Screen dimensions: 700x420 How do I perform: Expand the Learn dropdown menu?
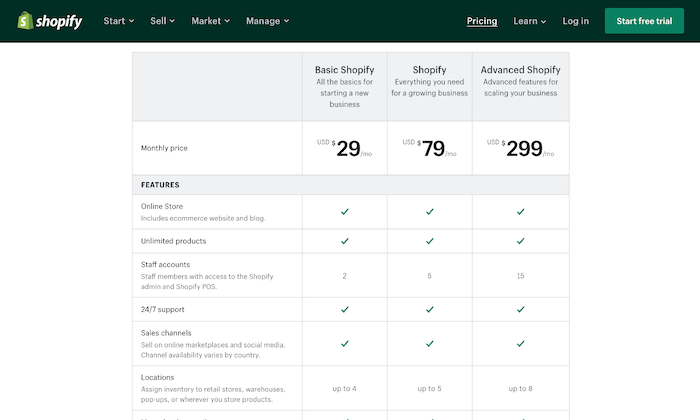pyautogui.click(x=529, y=21)
